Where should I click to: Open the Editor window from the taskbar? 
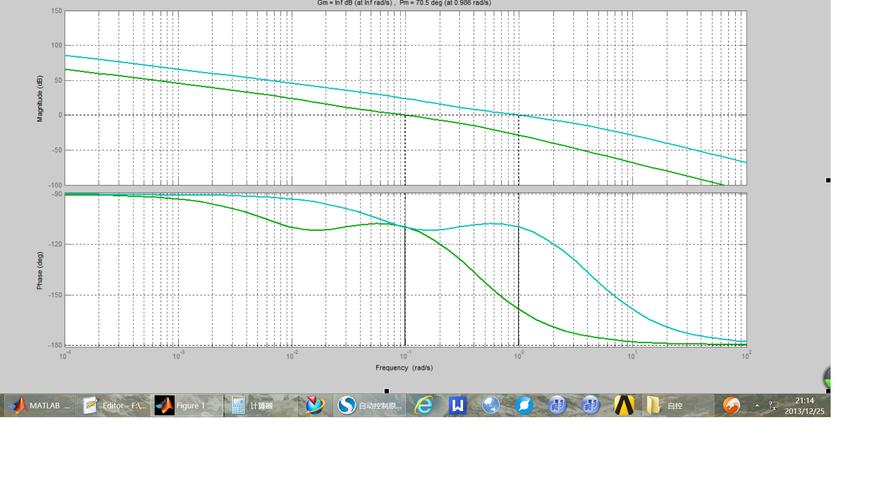click(115, 405)
